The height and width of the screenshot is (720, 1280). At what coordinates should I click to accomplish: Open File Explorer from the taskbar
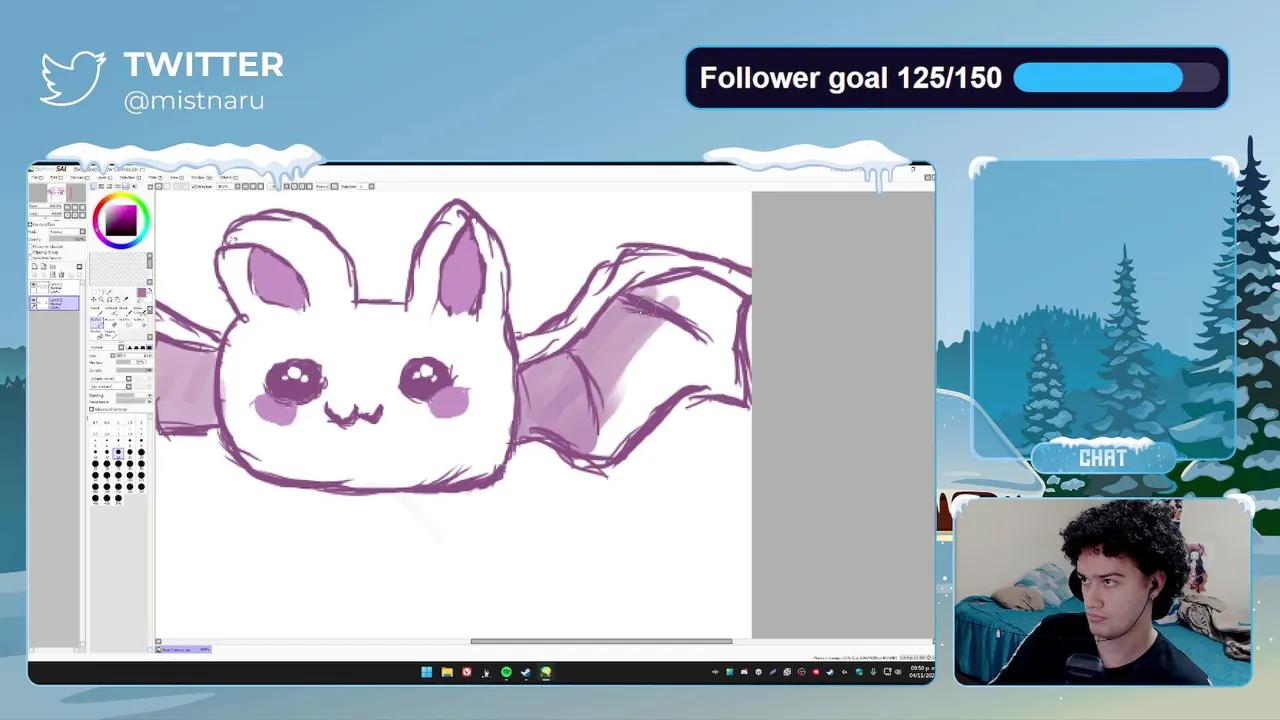tap(447, 672)
